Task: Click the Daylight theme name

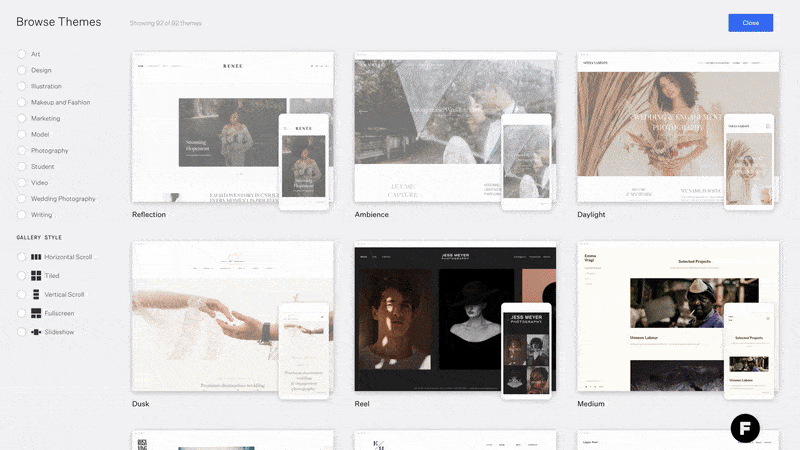Action: coord(591,214)
